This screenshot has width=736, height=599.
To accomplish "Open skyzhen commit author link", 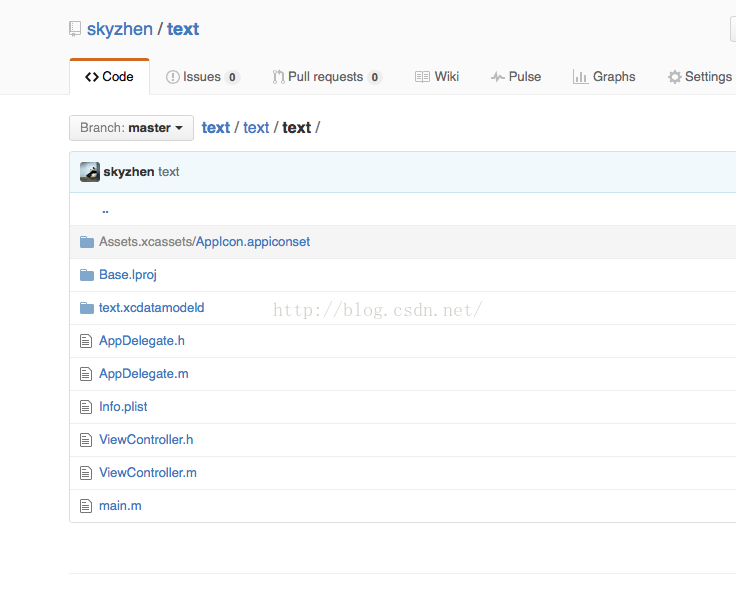I will [x=129, y=172].
